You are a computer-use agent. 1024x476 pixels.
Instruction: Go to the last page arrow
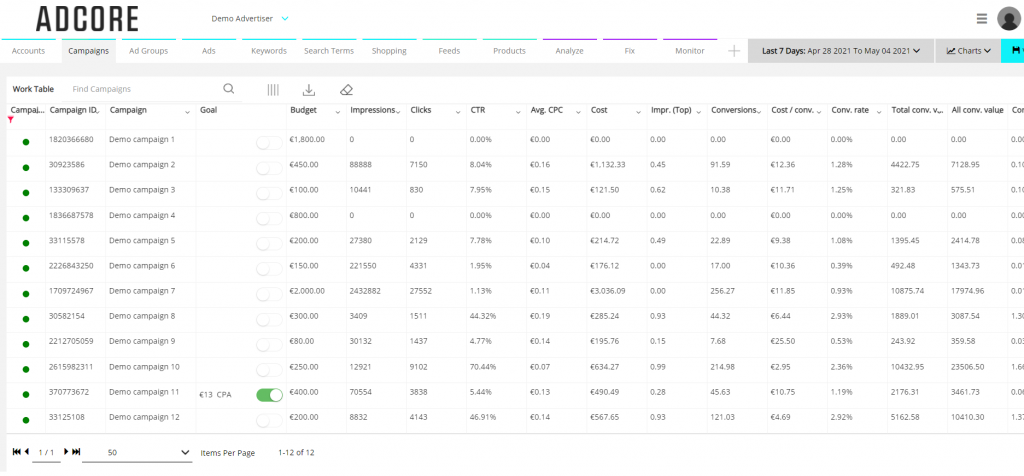pos(76,452)
